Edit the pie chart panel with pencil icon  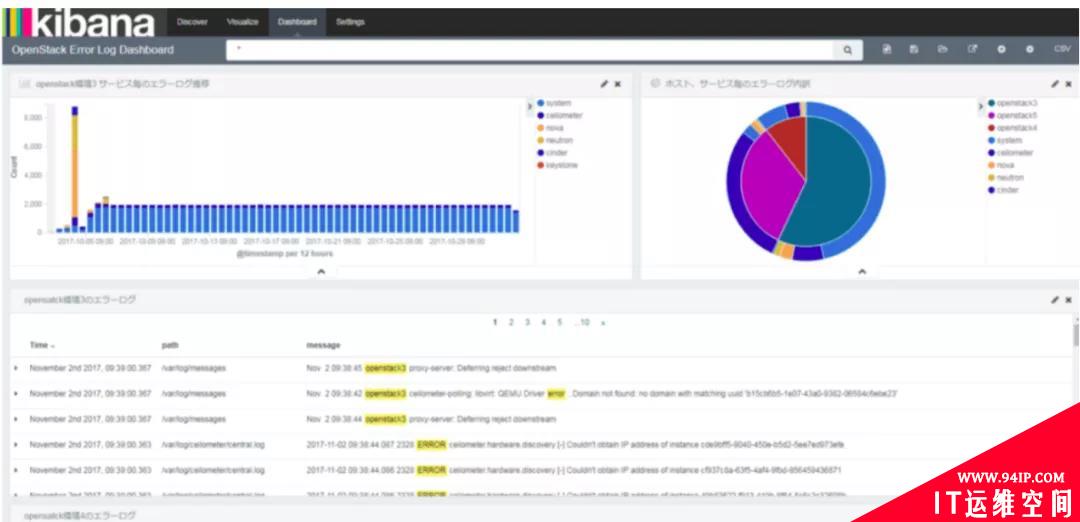[1055, 84]
